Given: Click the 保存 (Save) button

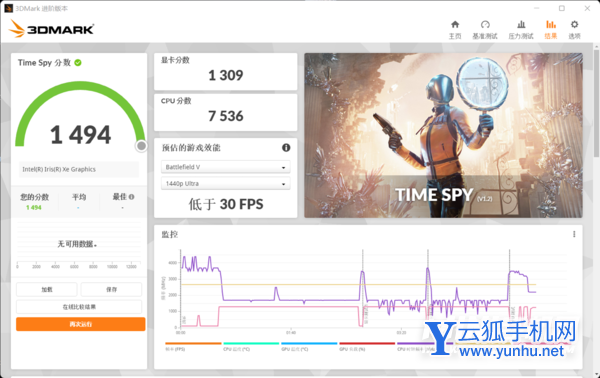Looking at the screenshot, I should click(x=111, y=290).
